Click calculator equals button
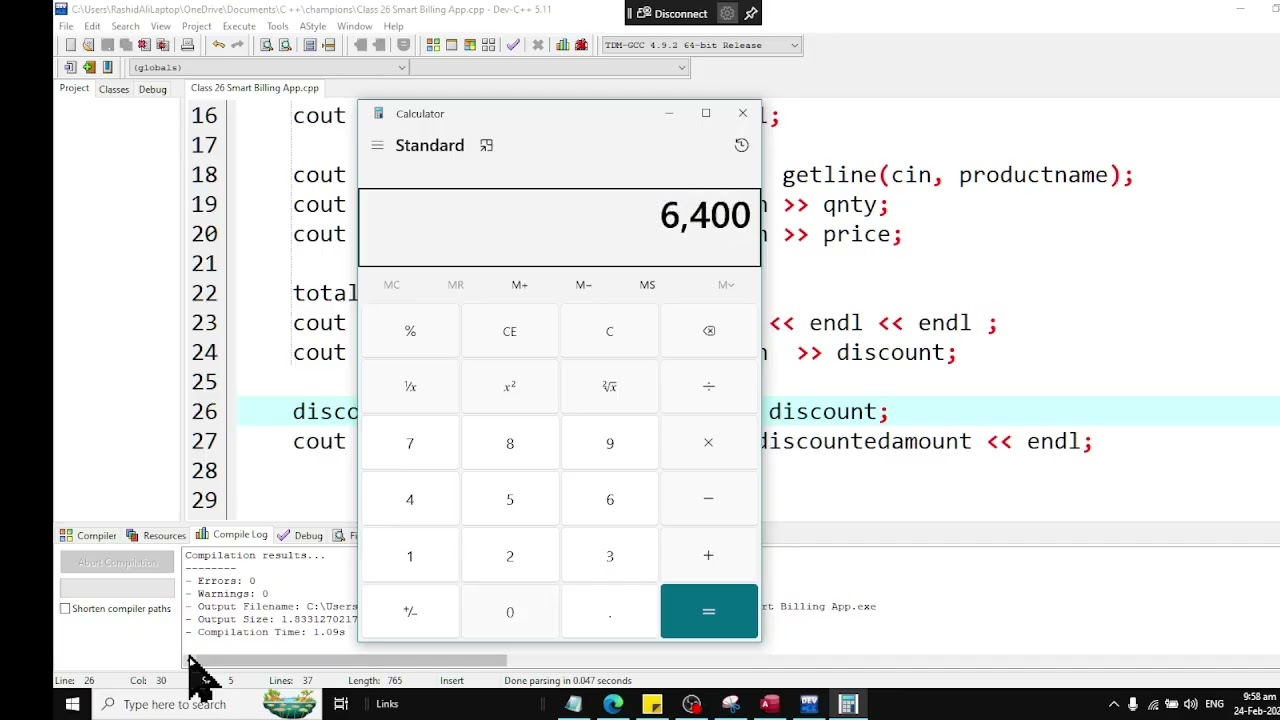This screenshot has height=720, width=1280. point(709,611)
